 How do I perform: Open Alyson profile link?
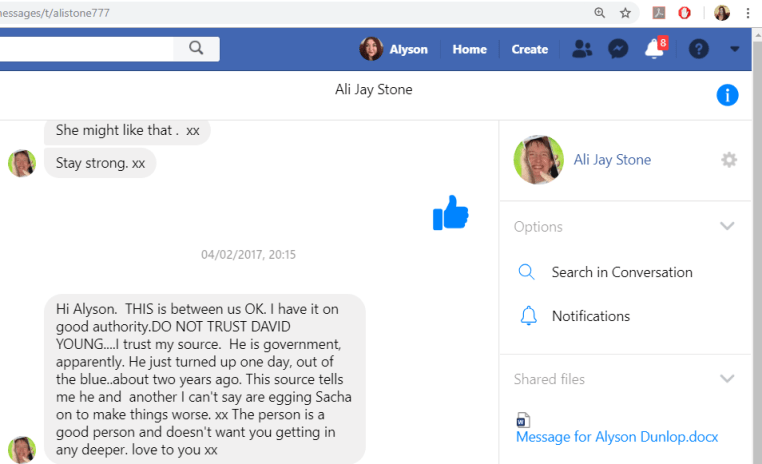[394, 49]
